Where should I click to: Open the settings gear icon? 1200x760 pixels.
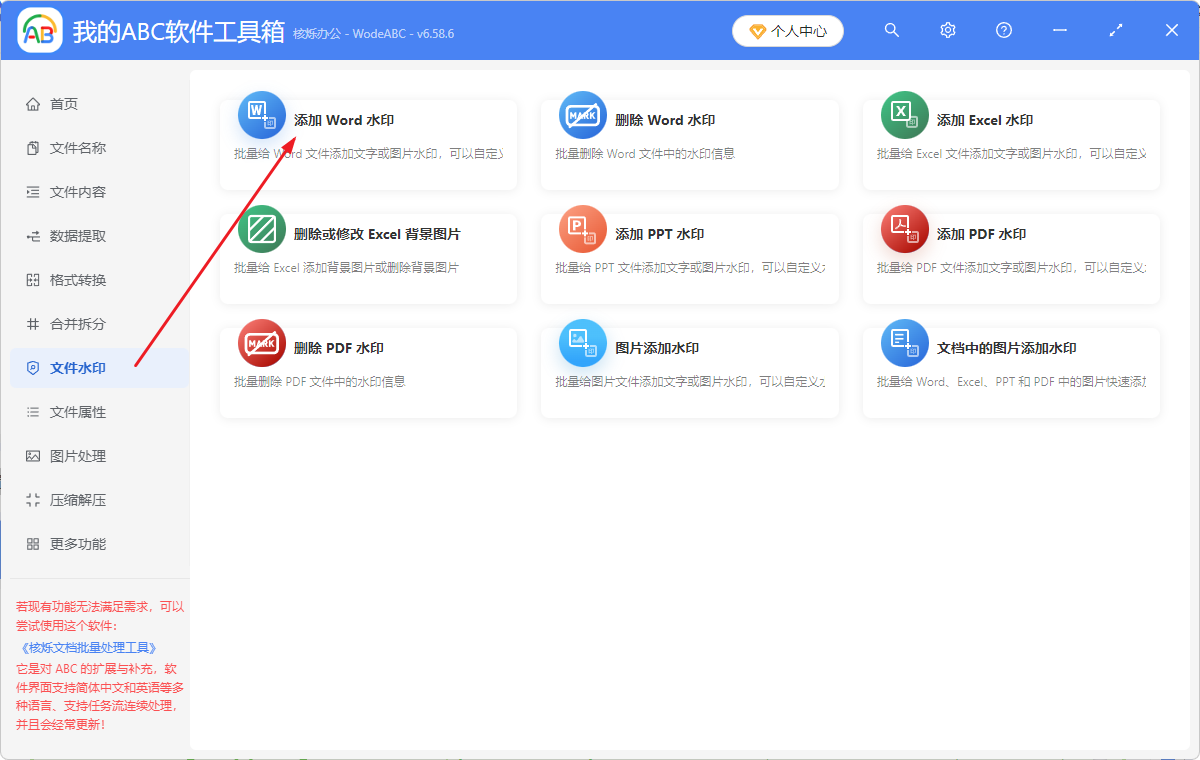[x=947, y=30]
